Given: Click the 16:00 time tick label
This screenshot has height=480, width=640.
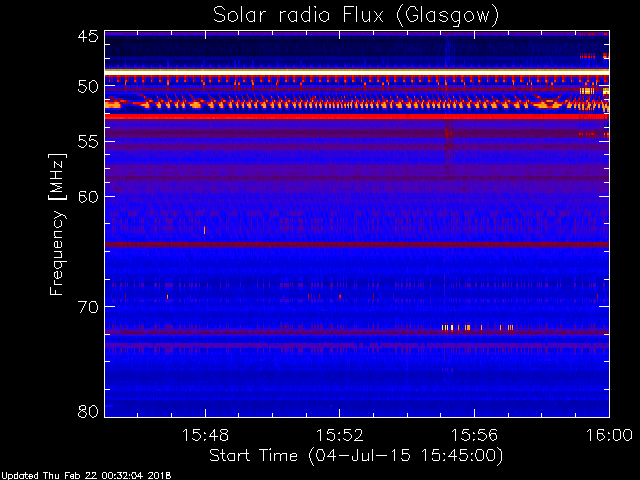Looking at the screenshot, I should [x=609, y=435].
